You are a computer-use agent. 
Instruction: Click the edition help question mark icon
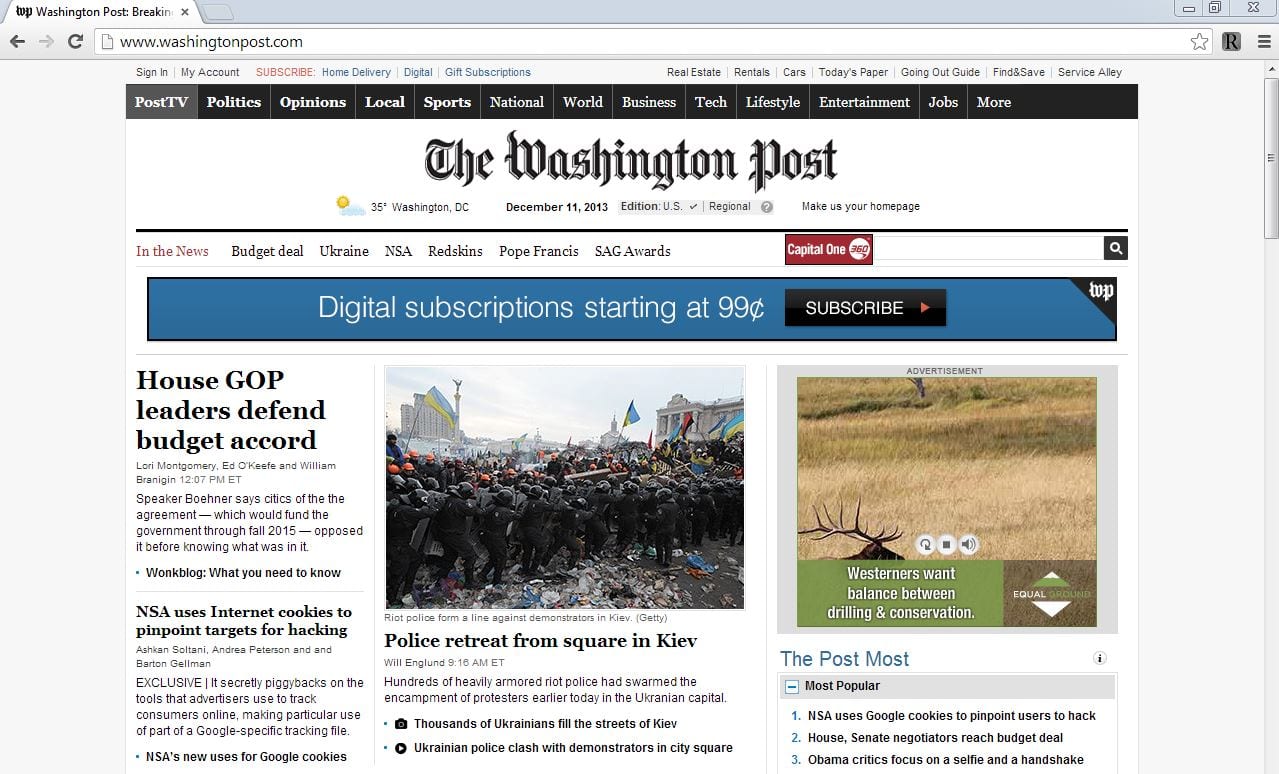(767, 207)
